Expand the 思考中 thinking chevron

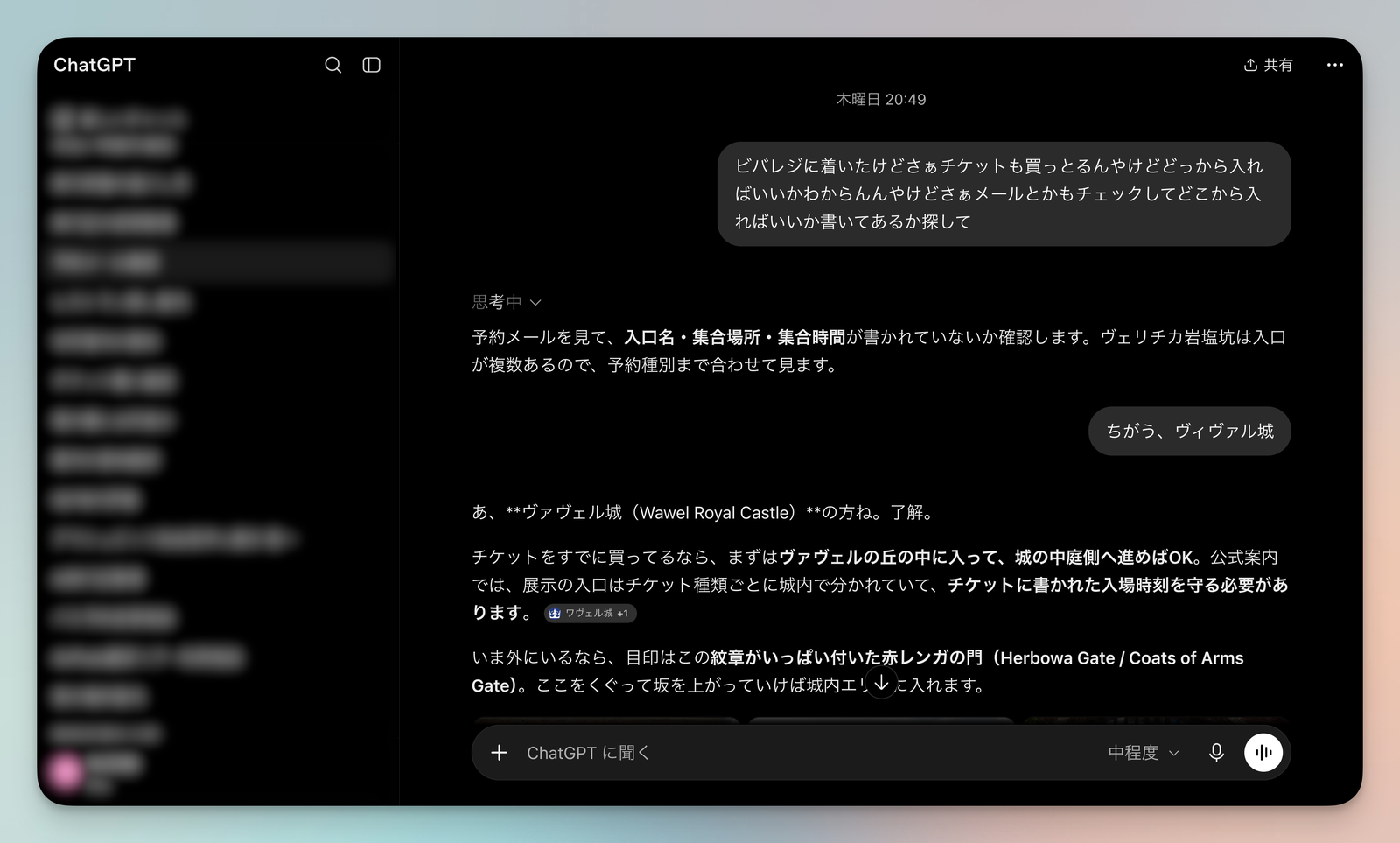535,302
